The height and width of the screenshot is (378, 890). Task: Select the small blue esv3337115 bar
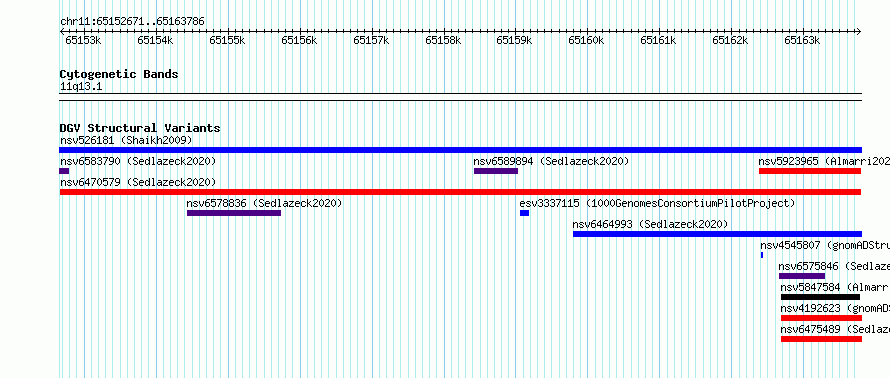pyautogui.click(x=524, y=213)
